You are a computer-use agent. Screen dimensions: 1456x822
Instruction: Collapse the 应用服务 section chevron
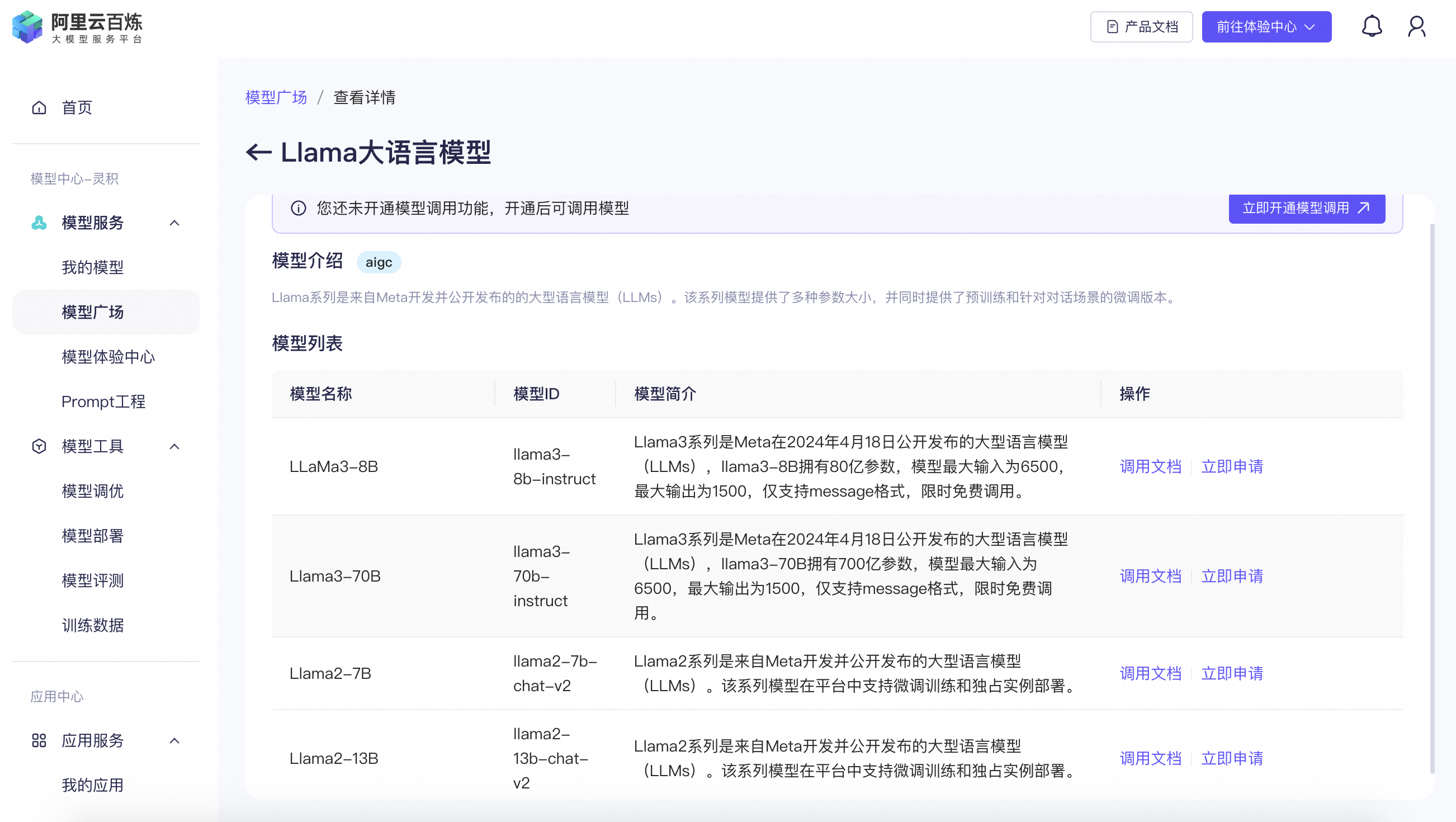point(174,740)
